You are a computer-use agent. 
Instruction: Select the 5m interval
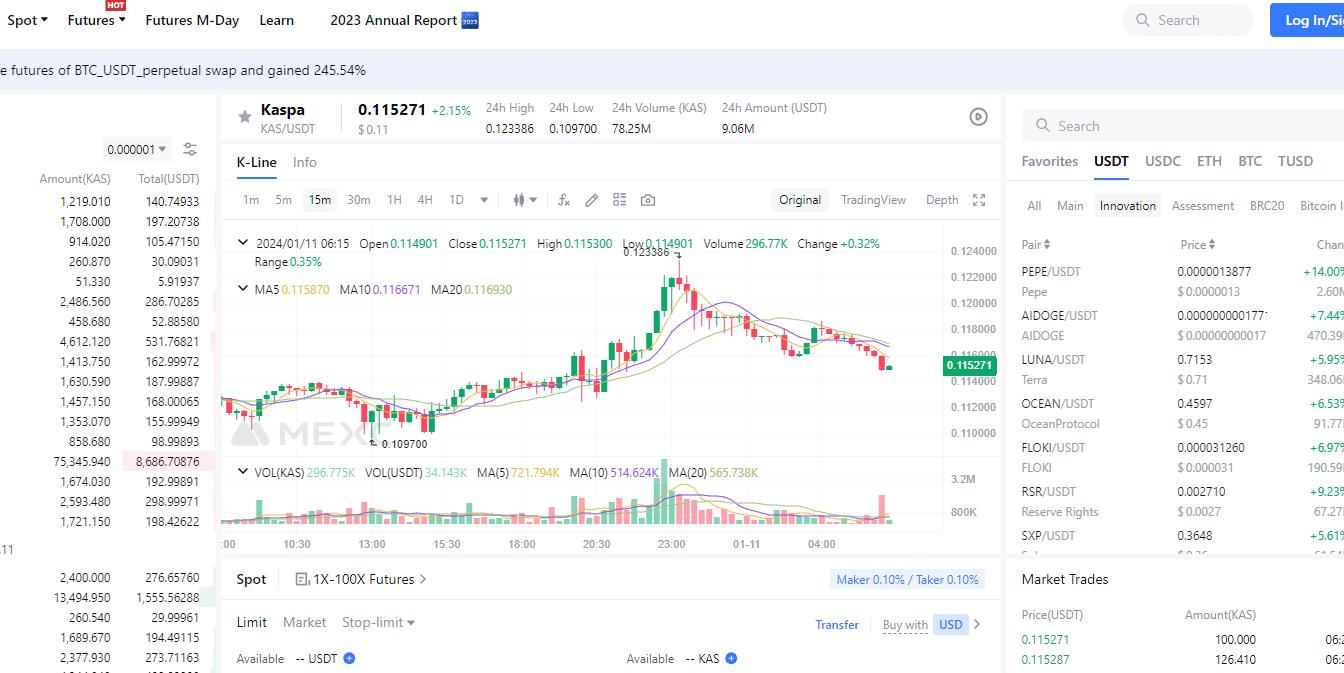284,200
